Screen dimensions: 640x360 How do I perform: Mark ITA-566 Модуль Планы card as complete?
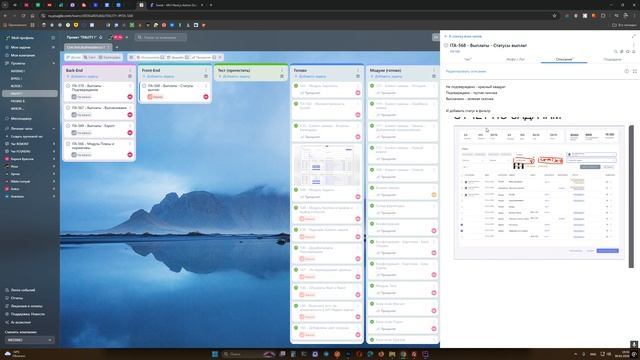coord(68,144)
